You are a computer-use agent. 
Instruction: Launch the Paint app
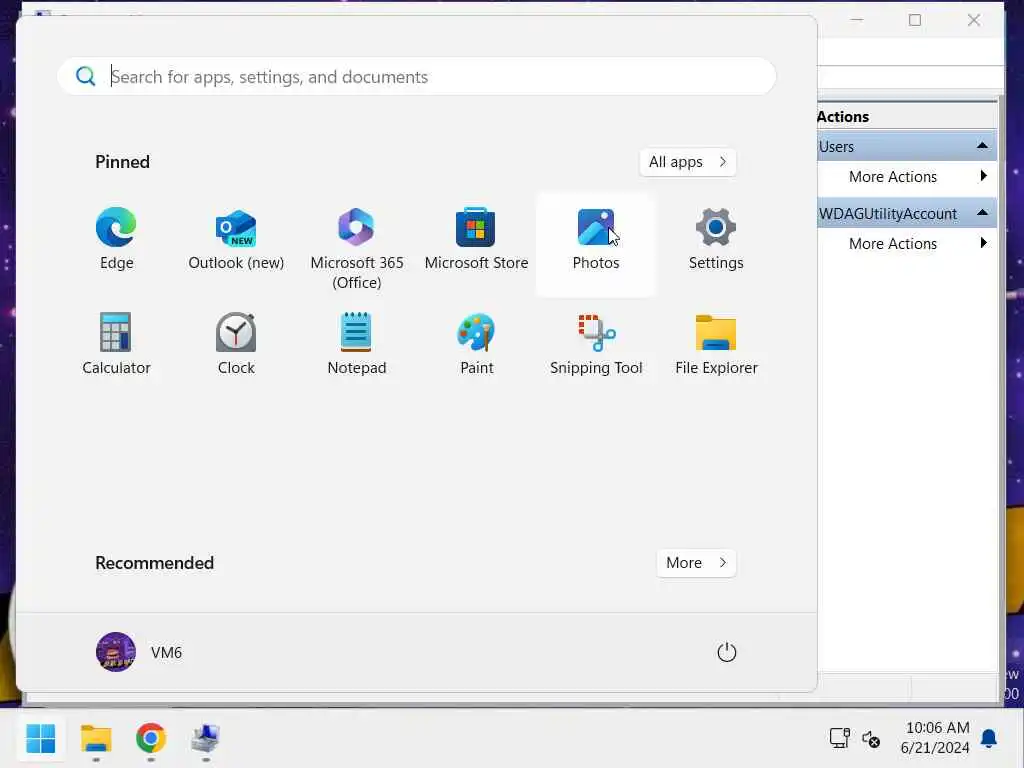point(476,344)
